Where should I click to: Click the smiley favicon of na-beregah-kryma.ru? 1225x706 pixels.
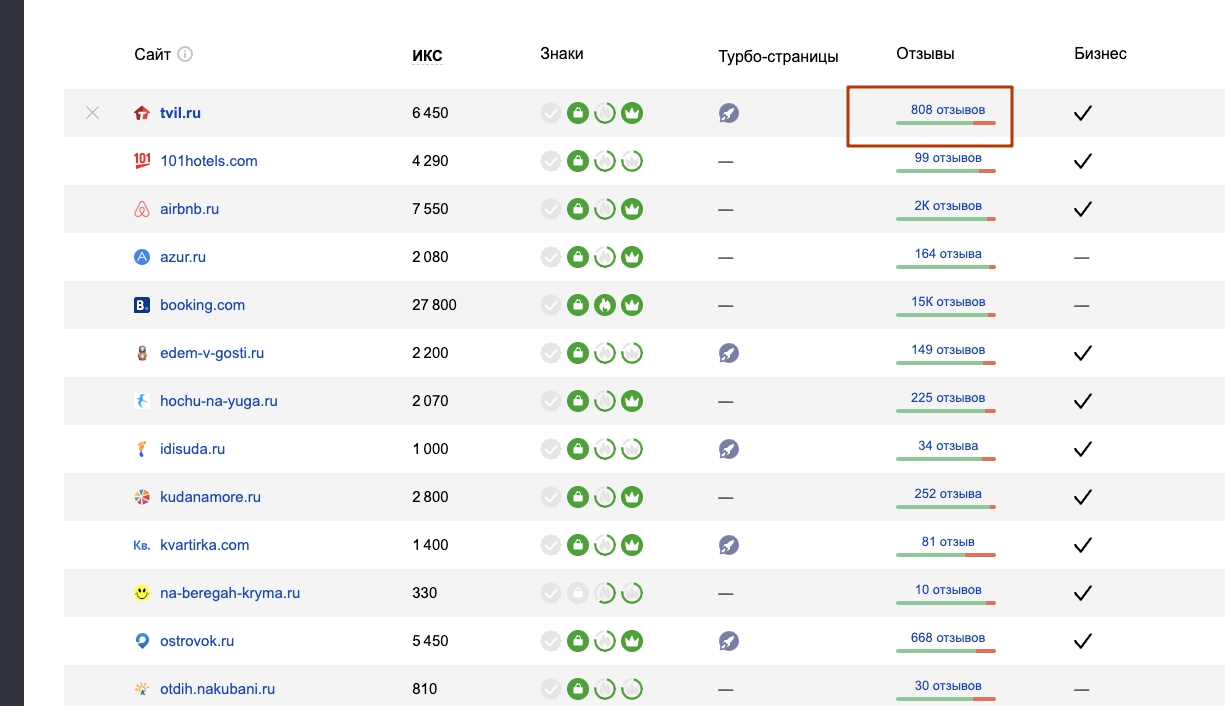coord(142,593)
